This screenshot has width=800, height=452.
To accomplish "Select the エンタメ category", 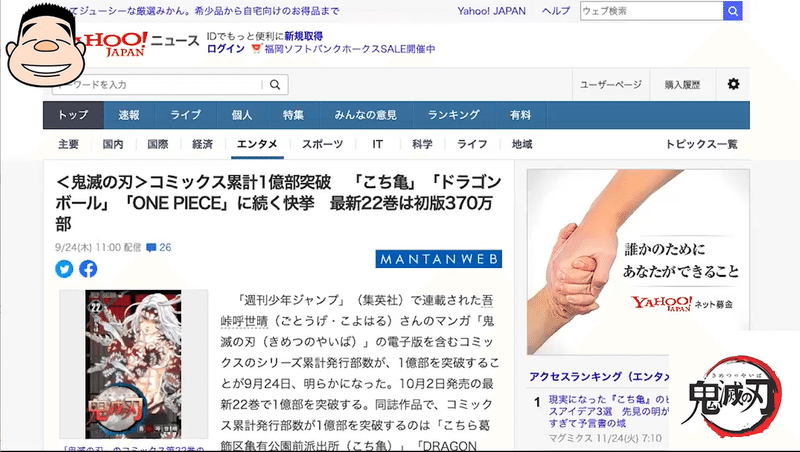I will click(x=257, y=144).
